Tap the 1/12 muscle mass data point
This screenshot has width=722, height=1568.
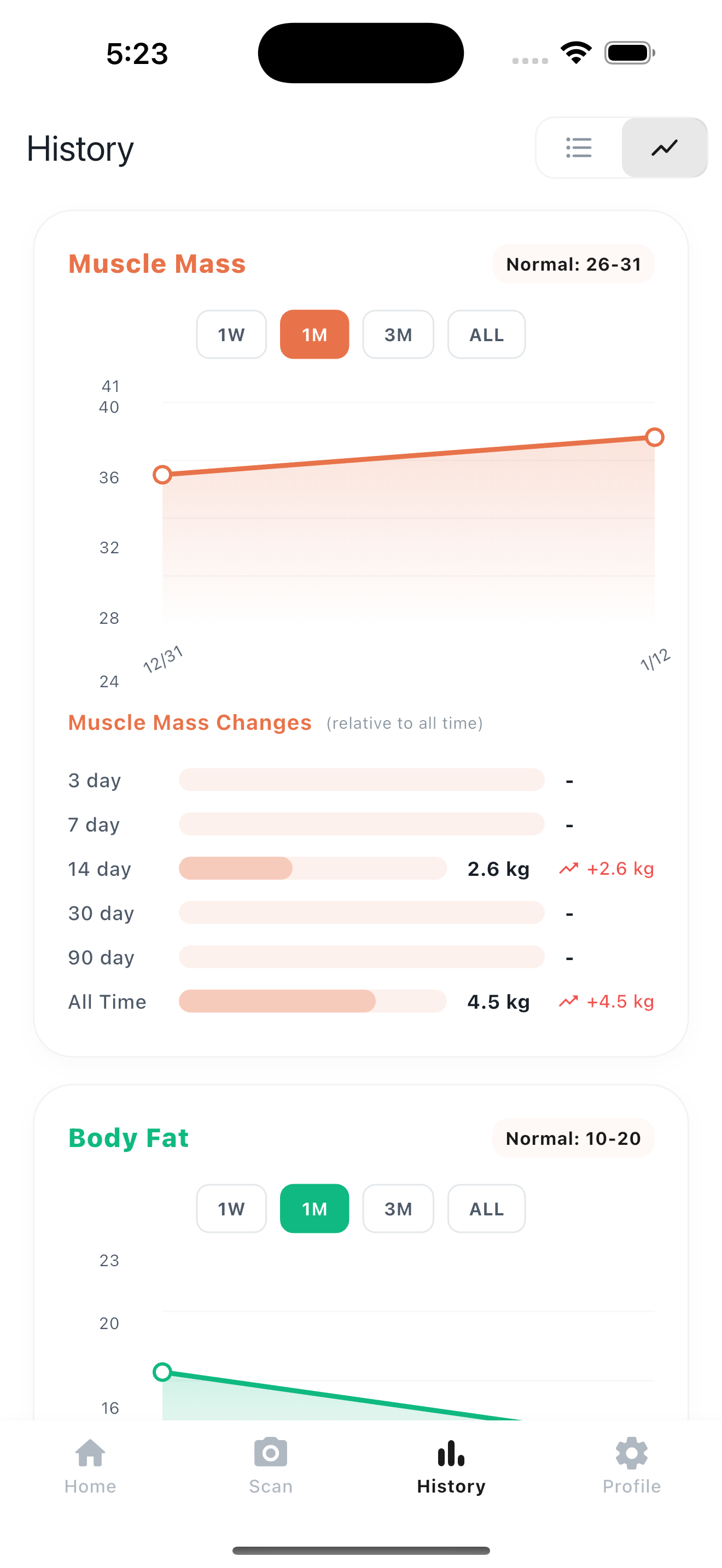[x=654, y=437]
